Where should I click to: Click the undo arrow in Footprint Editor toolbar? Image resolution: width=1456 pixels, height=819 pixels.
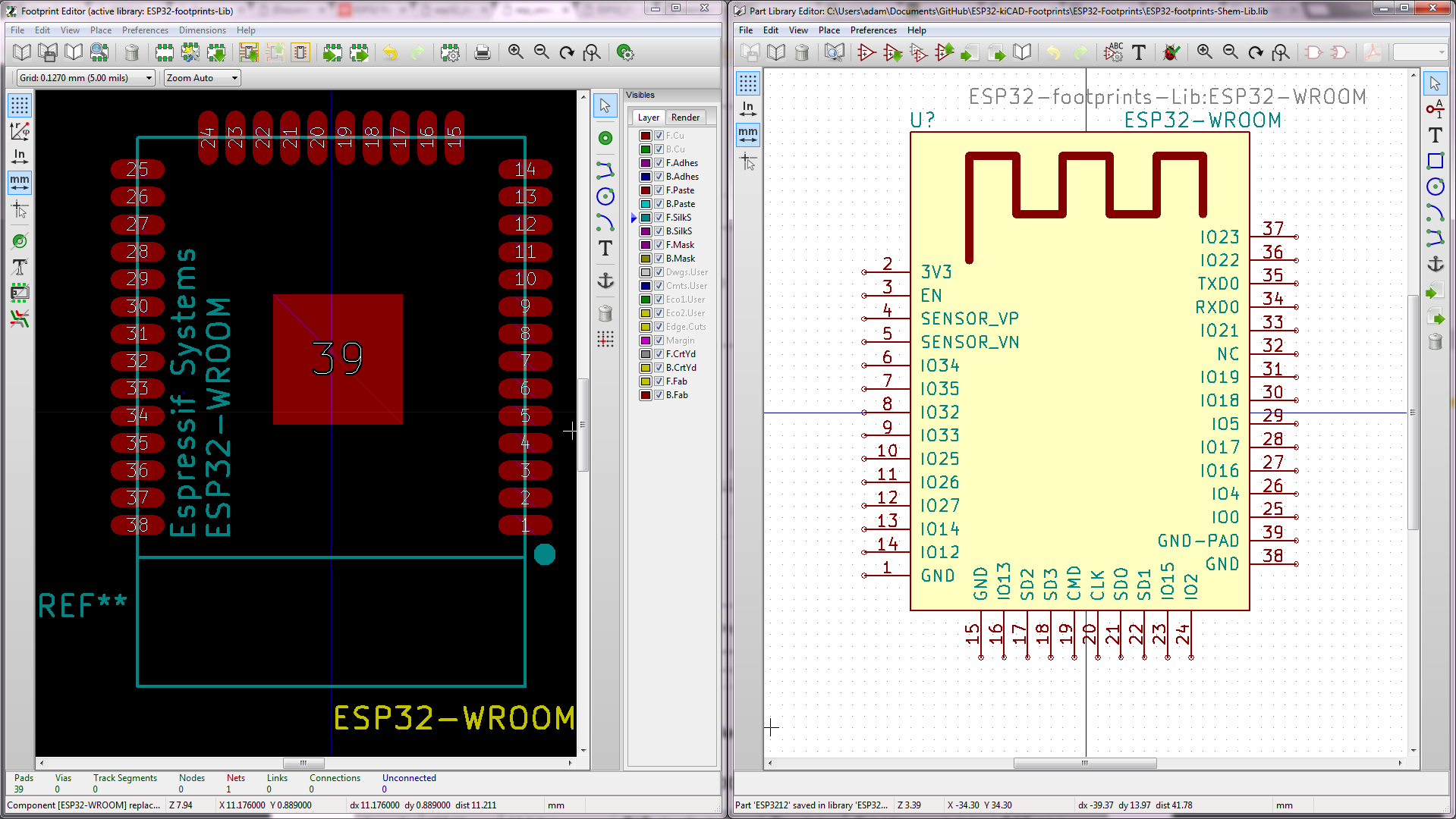391,52
